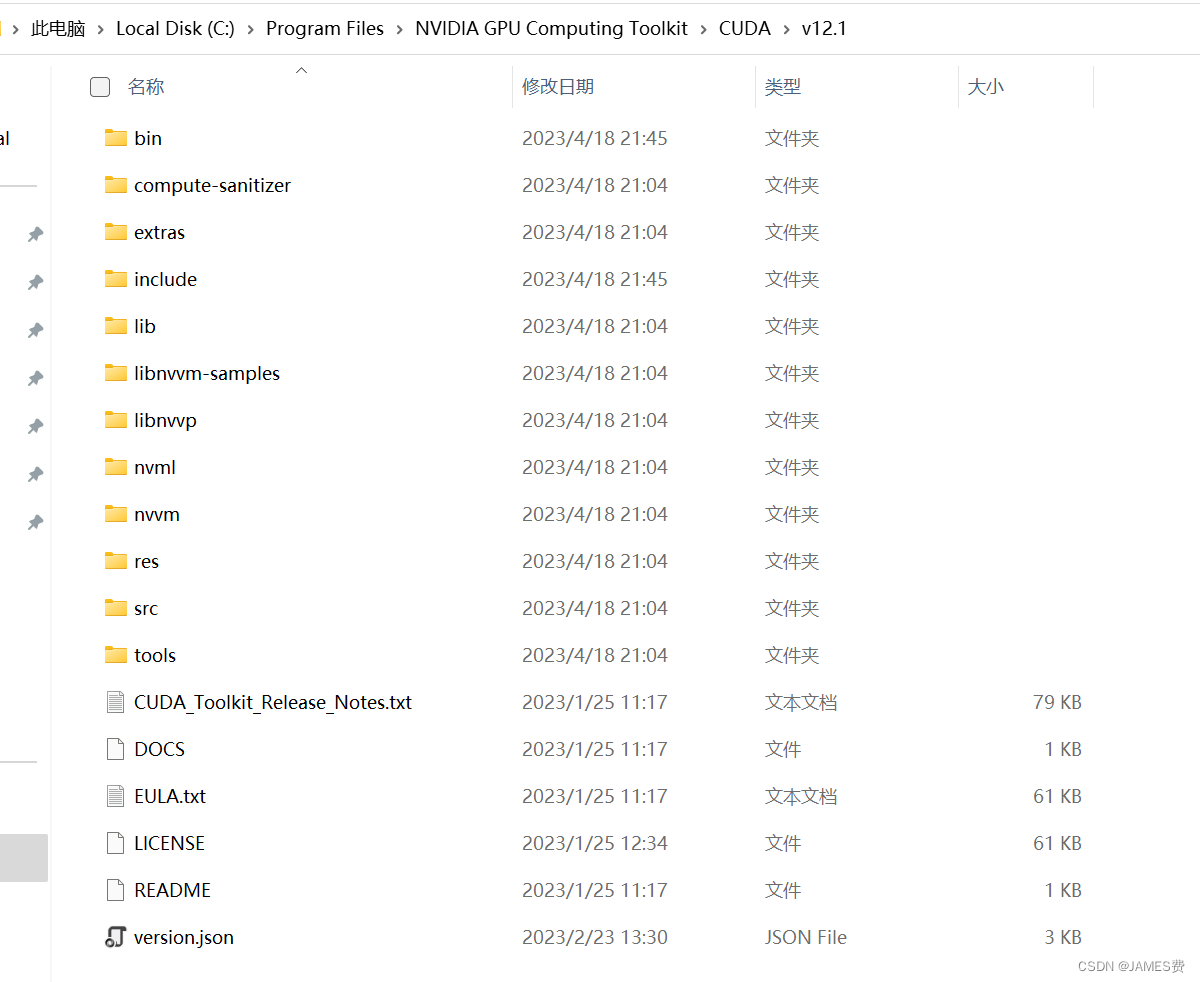This screenshot has width=1200, height=982.
Task: Click the lib folder icon
Action: click(116, 326)
